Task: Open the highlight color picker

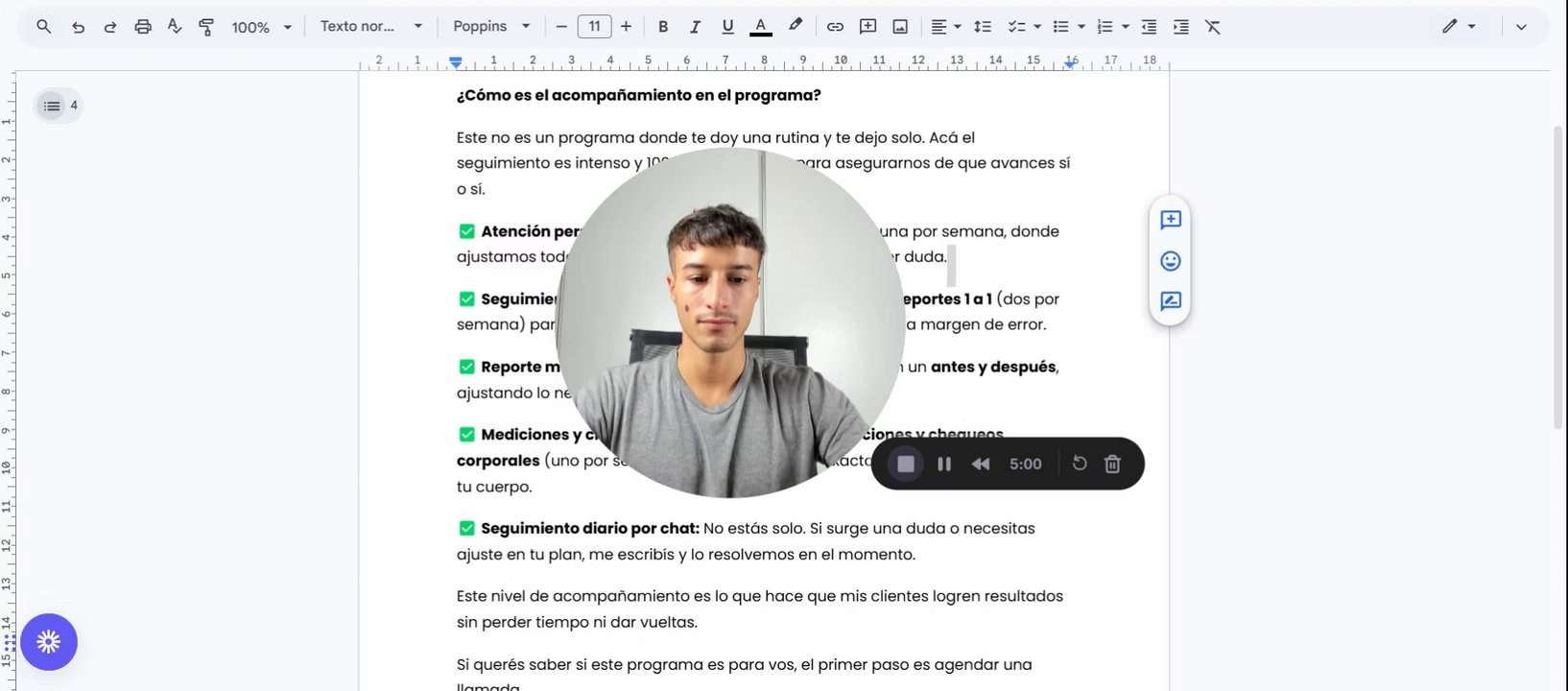Action: pos(796,27)
